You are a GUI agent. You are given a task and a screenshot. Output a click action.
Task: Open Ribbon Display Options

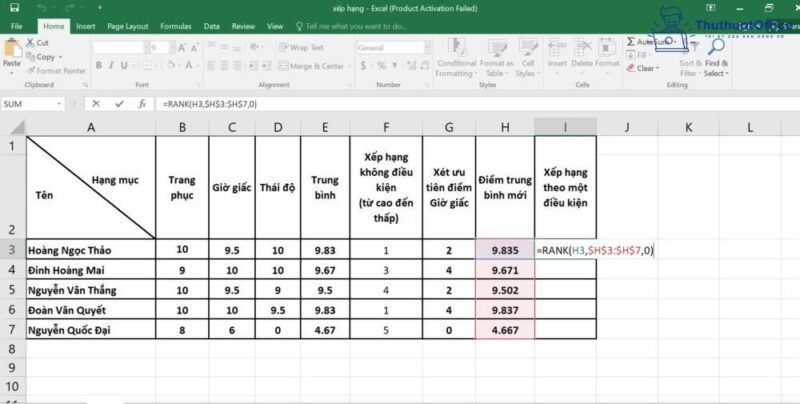(711, 8)
